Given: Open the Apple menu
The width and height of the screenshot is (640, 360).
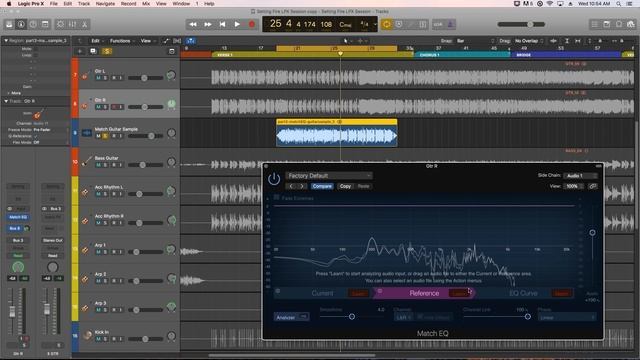Looking at the screenshot, I should 9,4.
